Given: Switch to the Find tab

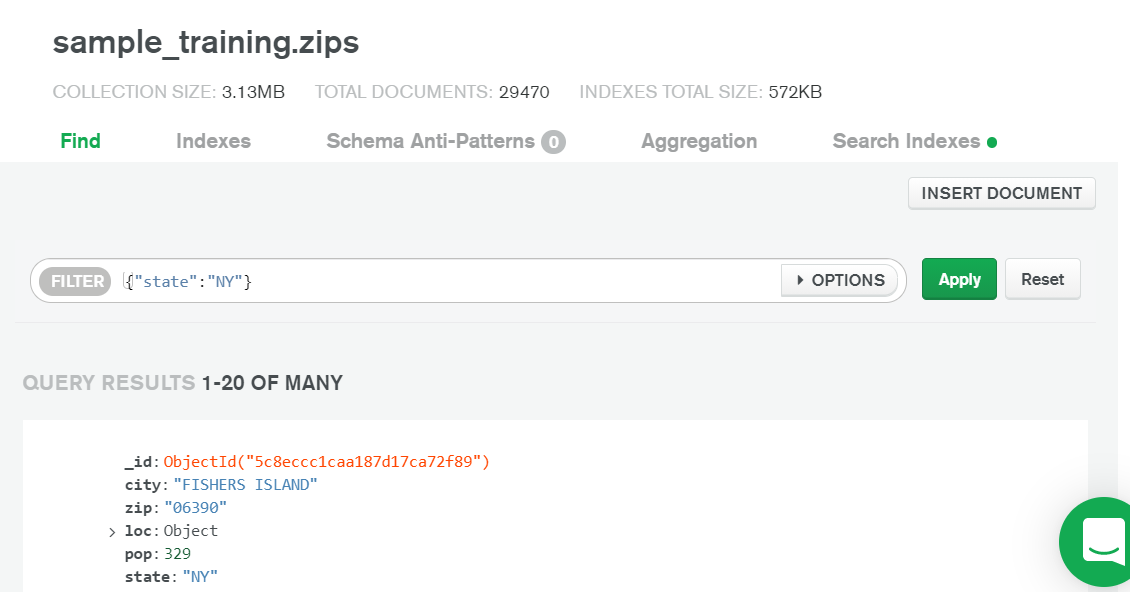Looking at the screenshot, I should 80,141.
